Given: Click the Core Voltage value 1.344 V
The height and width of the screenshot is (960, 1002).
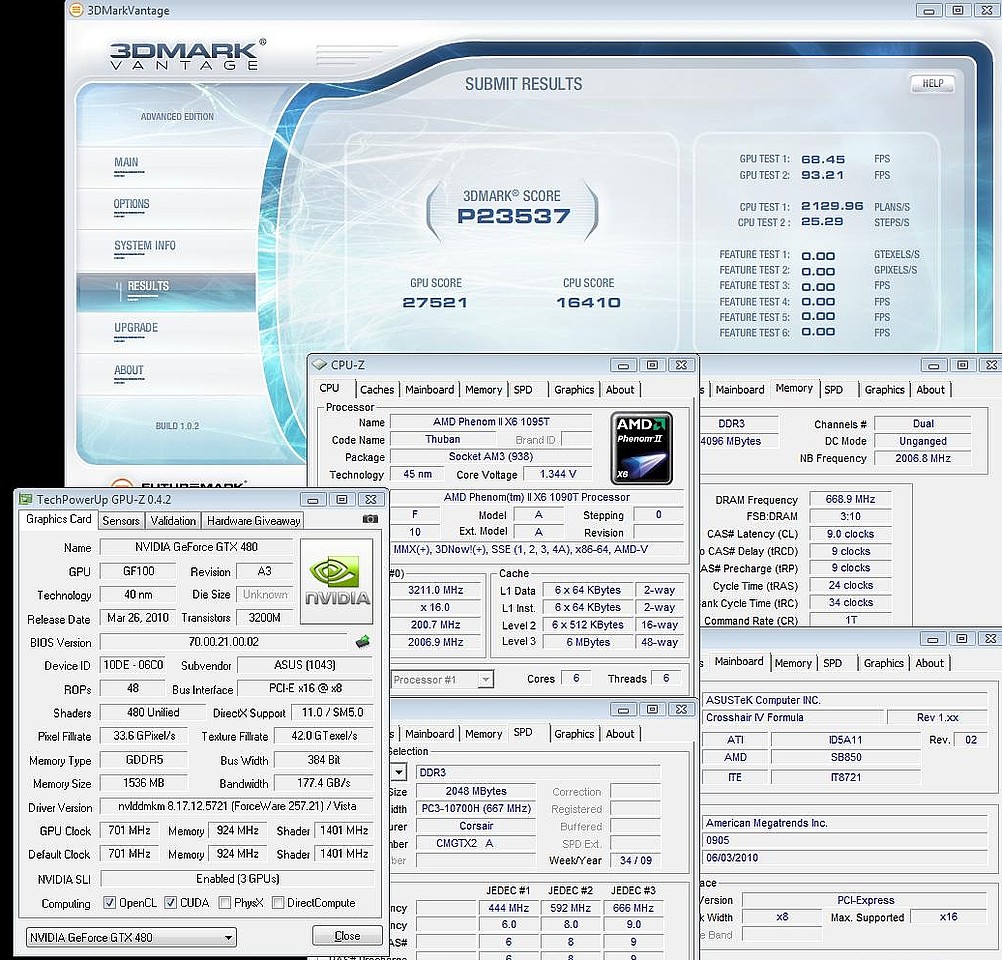Looking at the screenshot, I should pyautogui.click(x=557, y=474).
